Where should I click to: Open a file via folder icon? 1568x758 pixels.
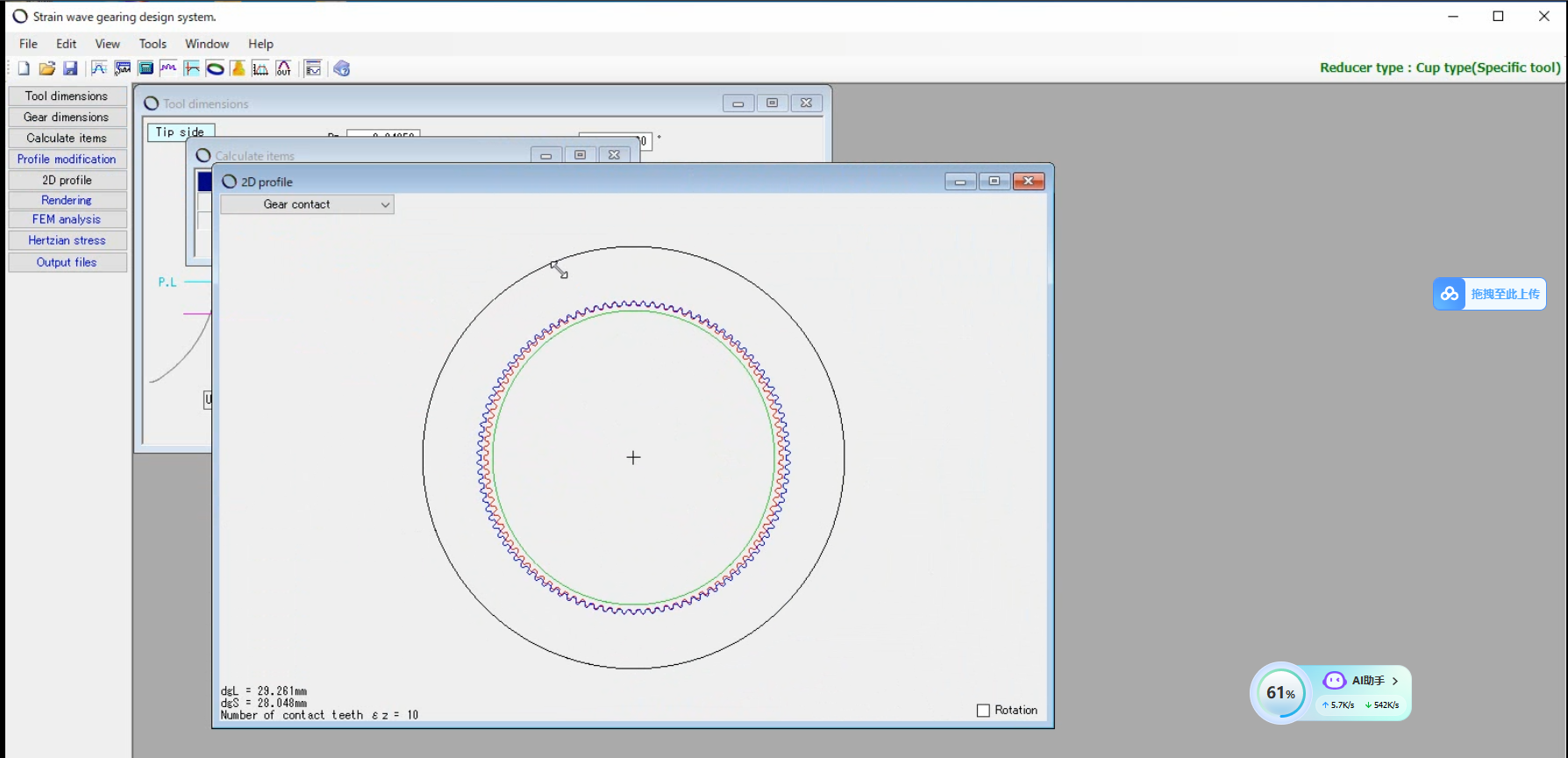tap(46, 68)
